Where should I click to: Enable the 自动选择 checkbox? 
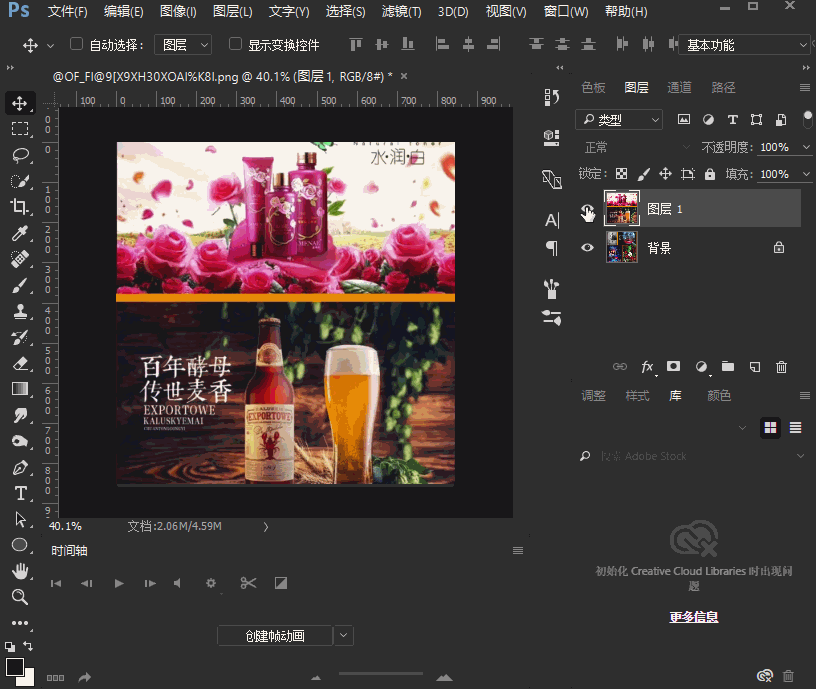click(76, 44)
